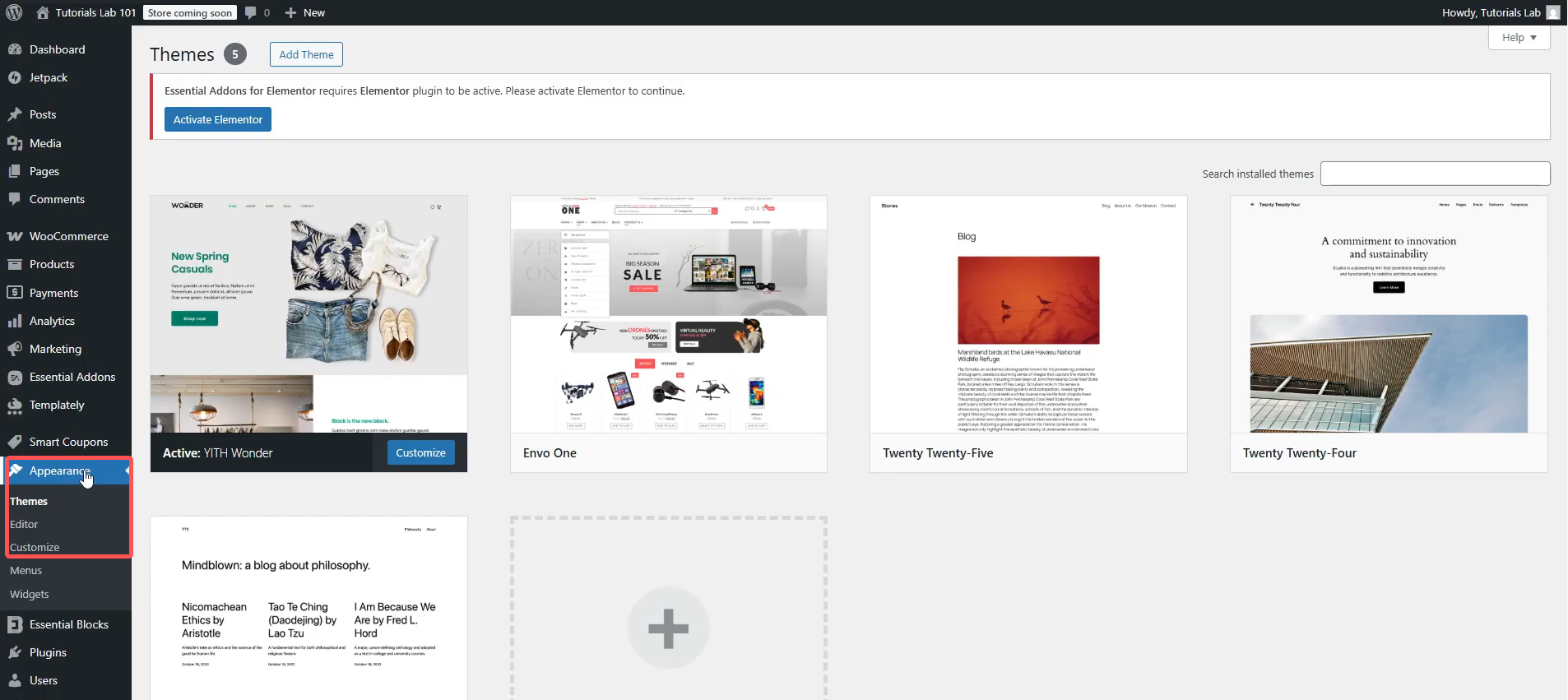Click Customize on the active YITH Wonder theme
1568x700 pixels.
[x=420, y=452]
